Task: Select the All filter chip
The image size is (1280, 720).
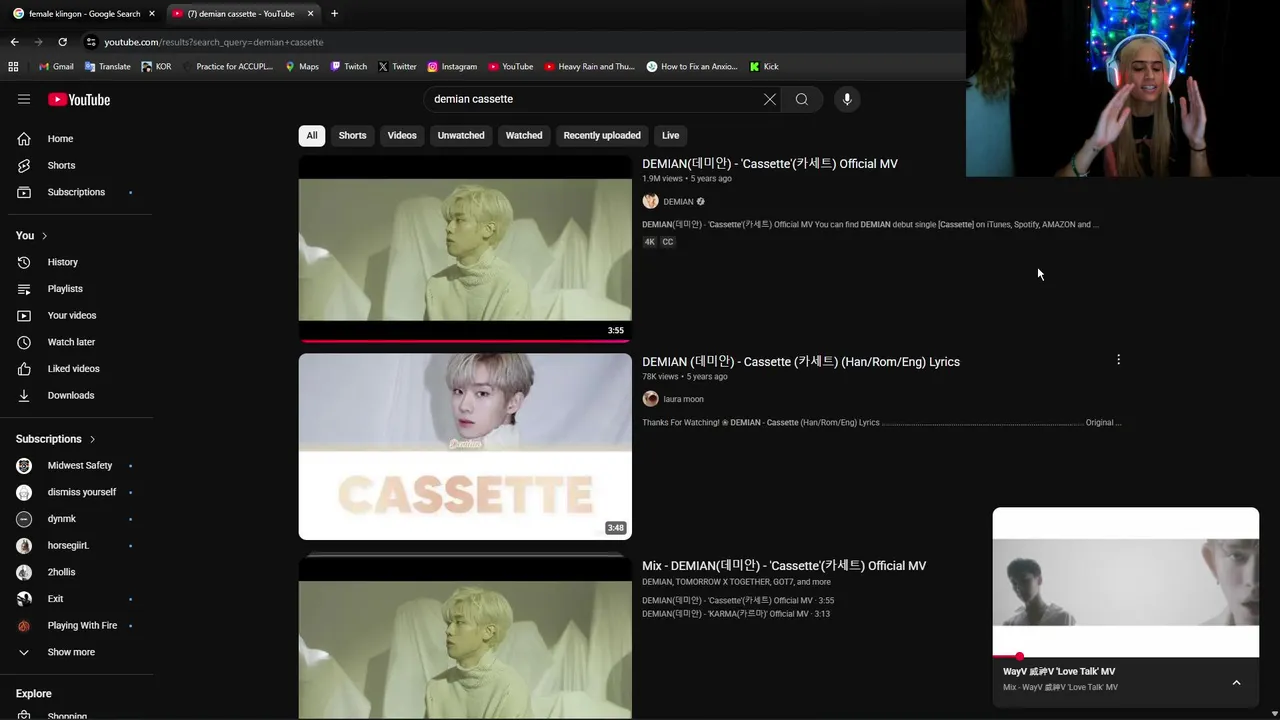Action: [x=312, y=135]
